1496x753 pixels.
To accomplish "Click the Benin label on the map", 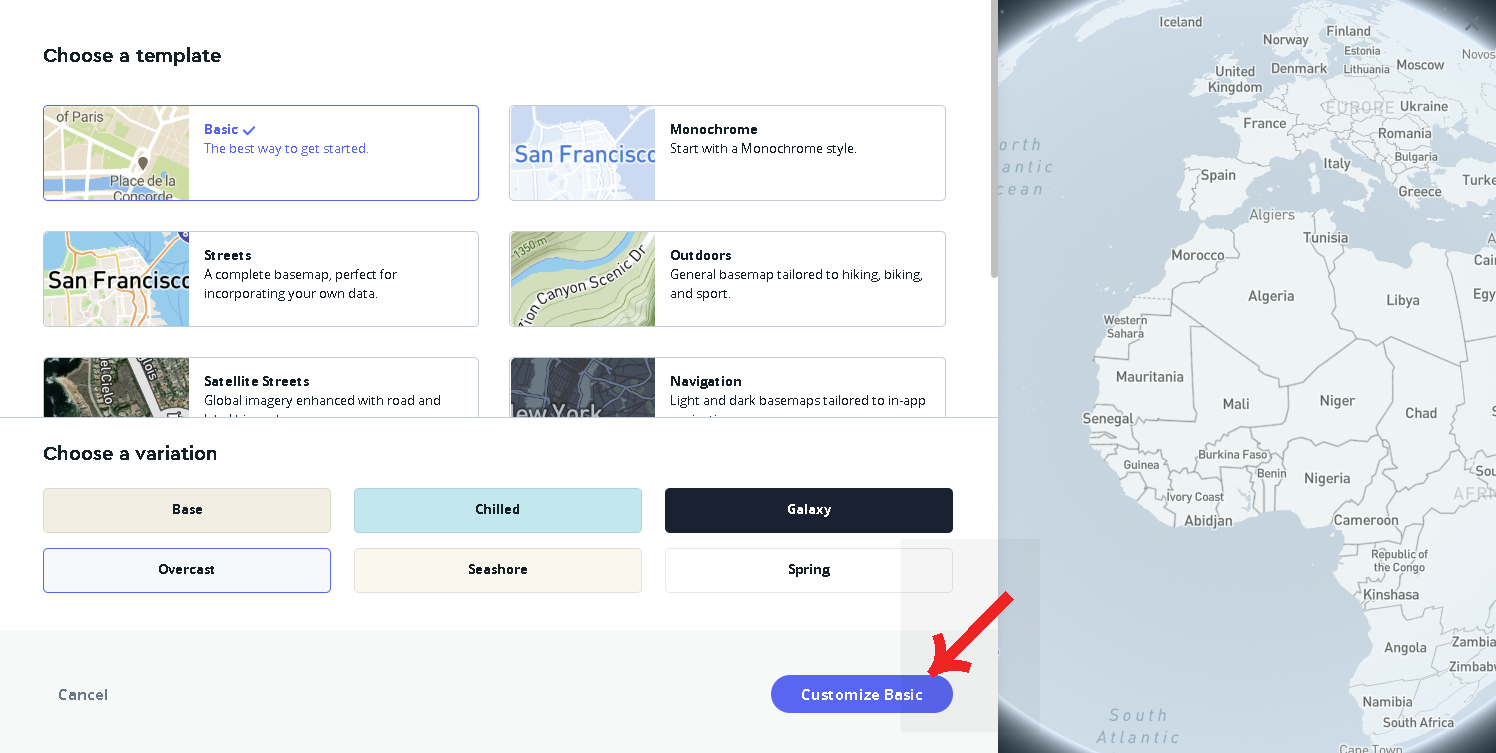I will point(1272,473).
